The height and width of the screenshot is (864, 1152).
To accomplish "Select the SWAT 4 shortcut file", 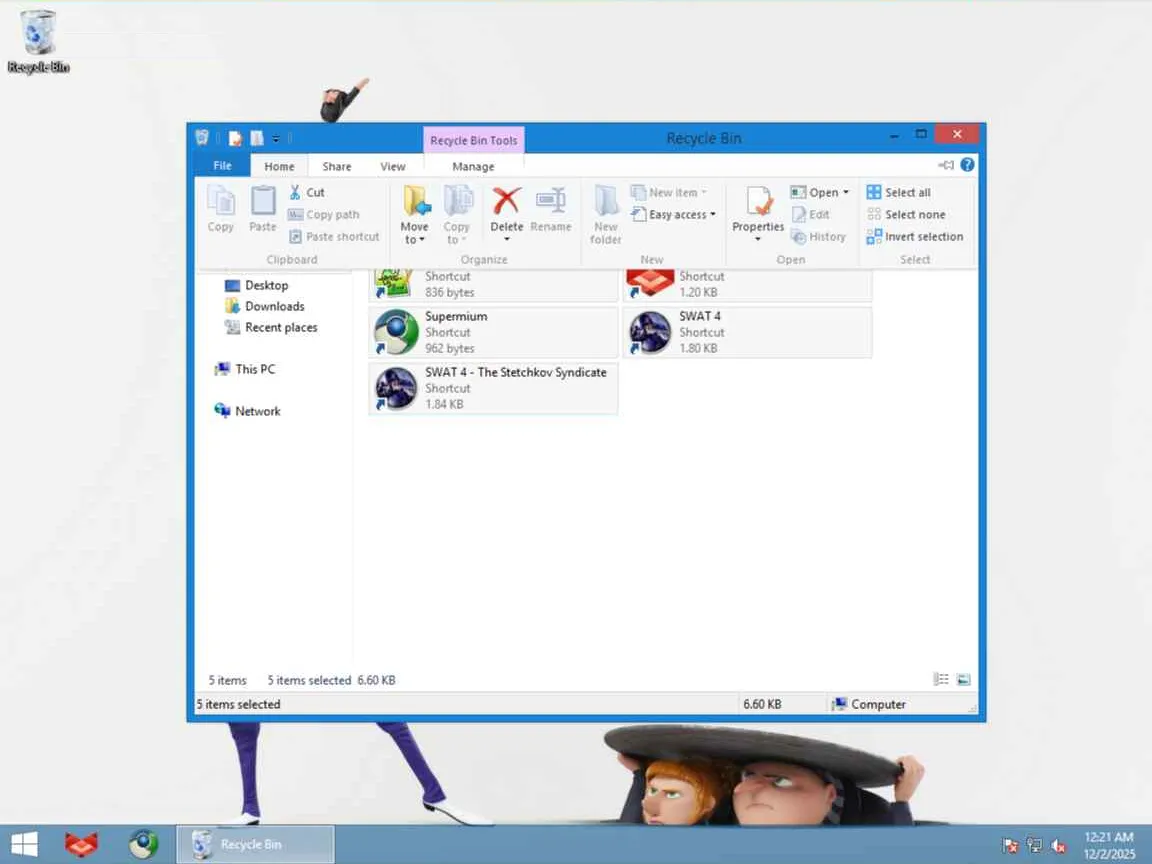I will click(x=747, y=332).
